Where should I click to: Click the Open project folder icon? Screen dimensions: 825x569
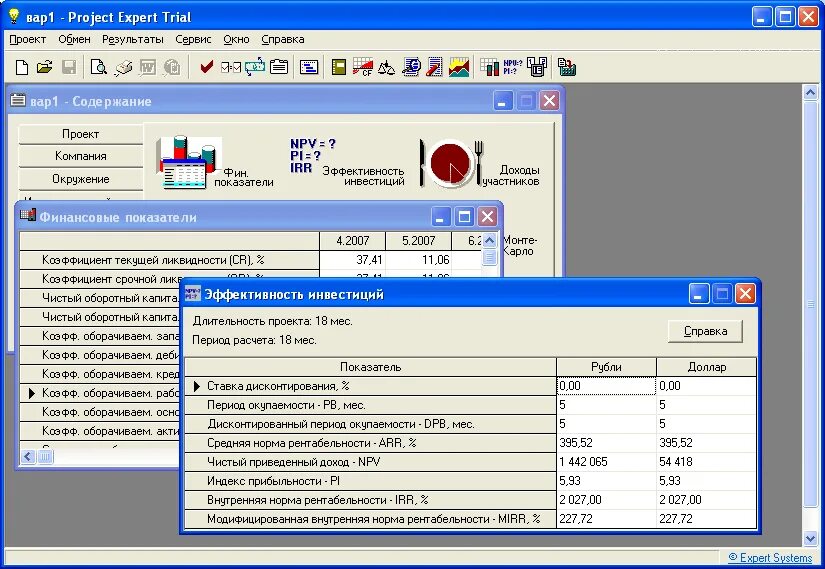45,67
